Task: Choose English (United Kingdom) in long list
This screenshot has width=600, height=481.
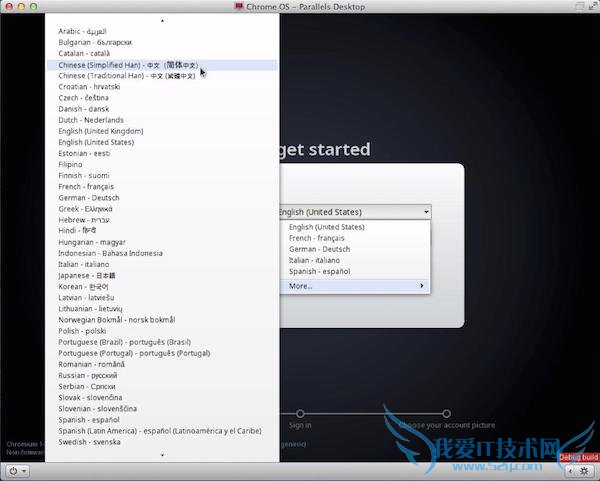Action: coord(161,131)
